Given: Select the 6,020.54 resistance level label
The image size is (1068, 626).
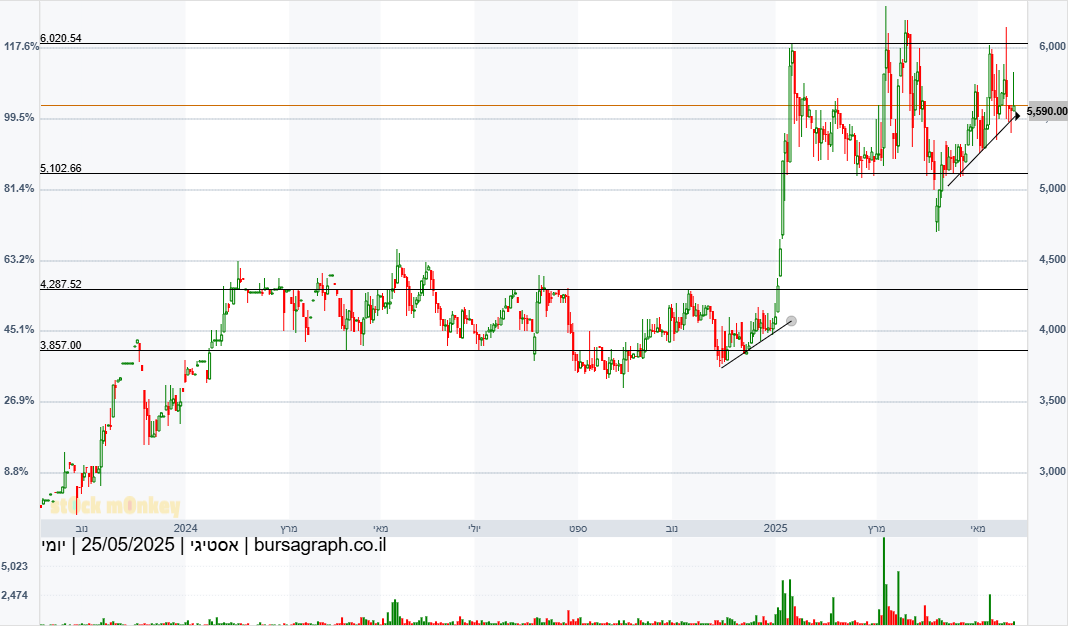Looking at the screenshot, I should point(61,38).
